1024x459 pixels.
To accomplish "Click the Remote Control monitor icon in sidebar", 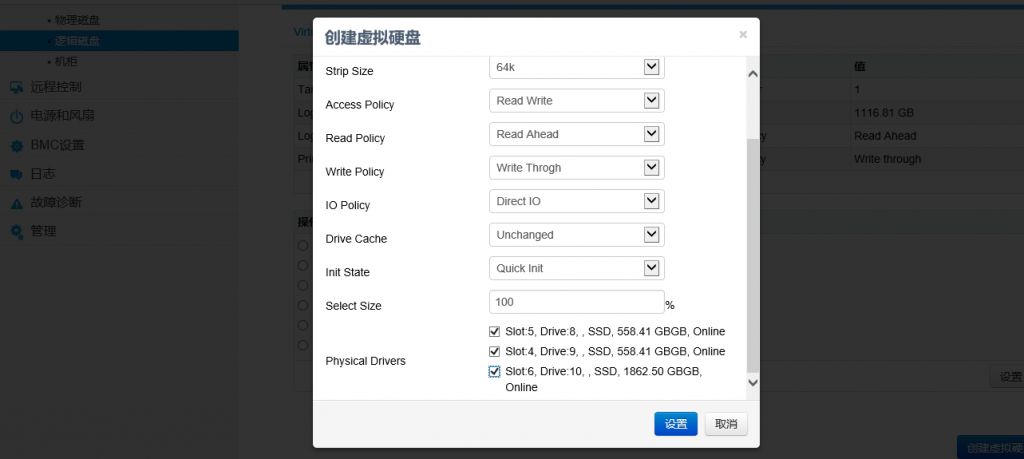I will 16,87.
